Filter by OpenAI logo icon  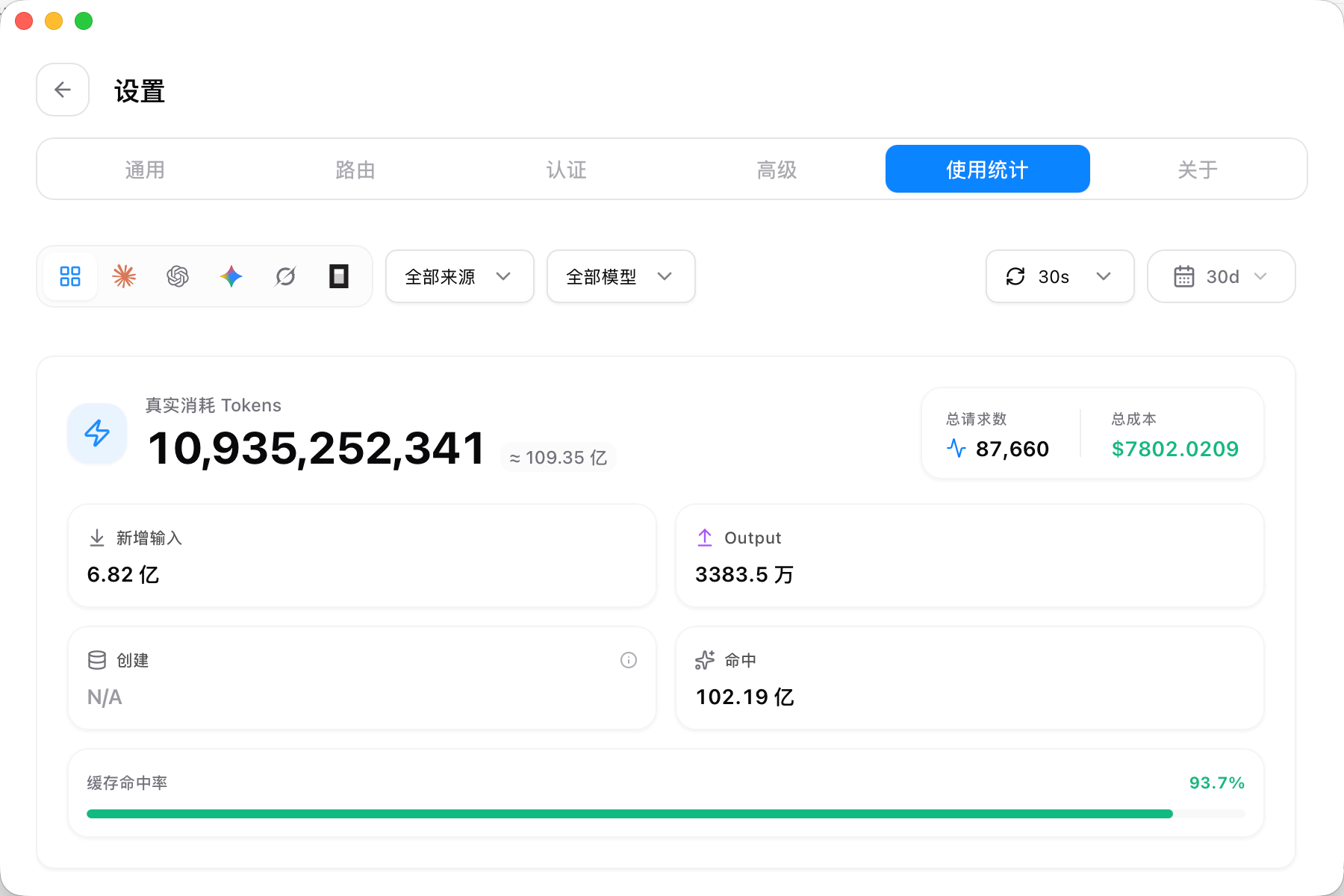[178, 276]
